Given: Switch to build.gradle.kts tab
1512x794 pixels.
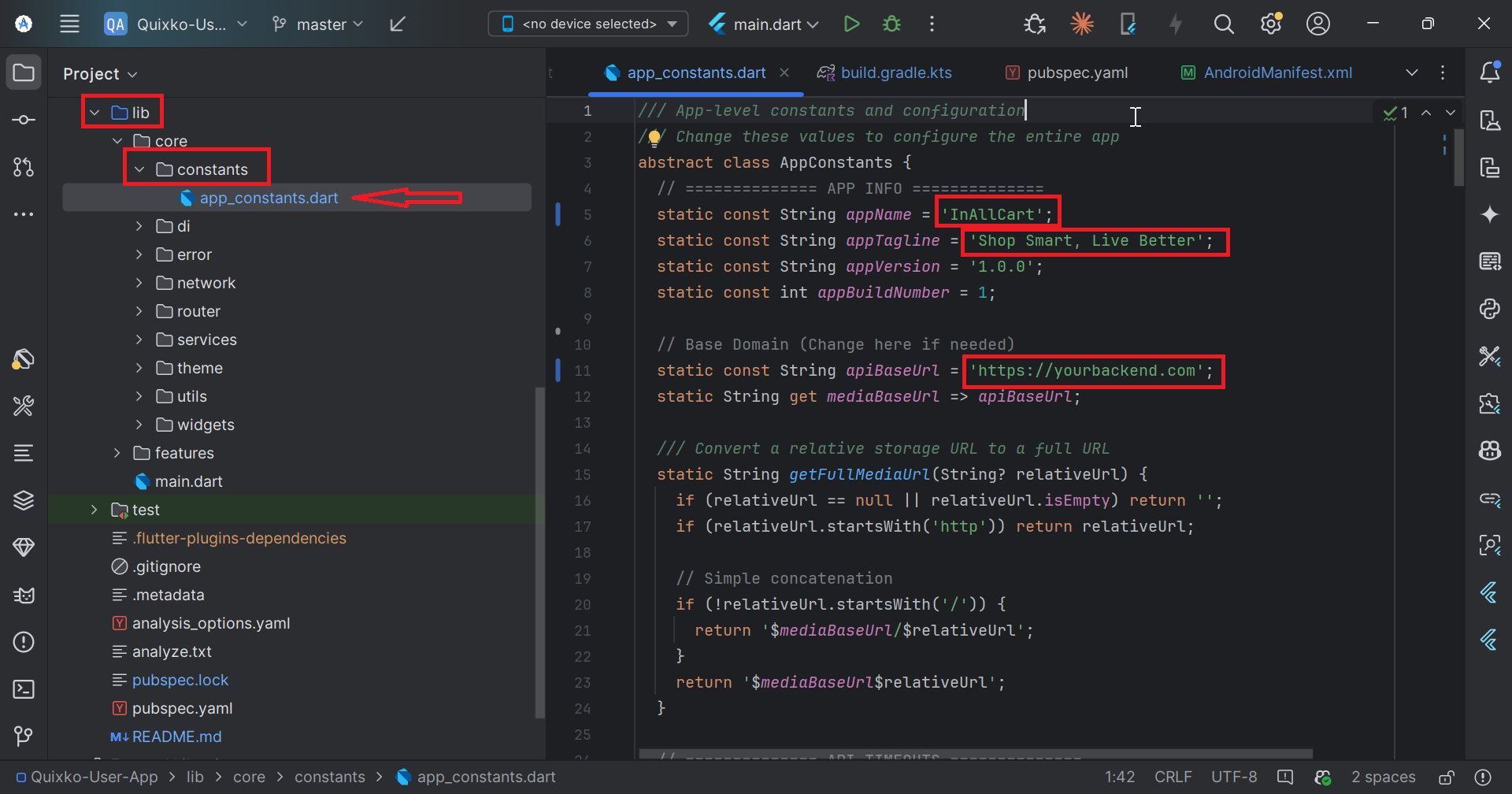Looking at the screenshot, I should 884,72.
